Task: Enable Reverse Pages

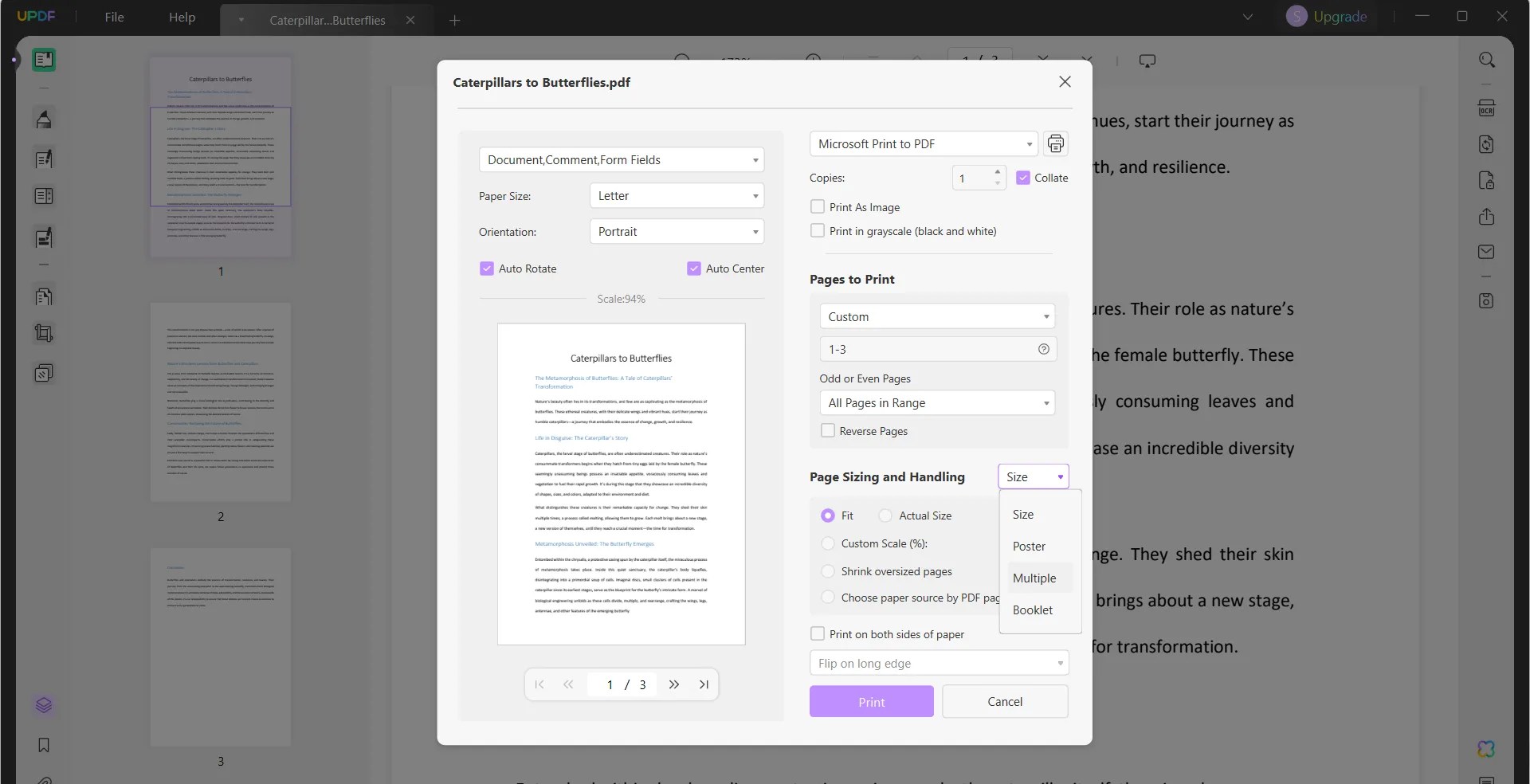Action: [829, 430]
